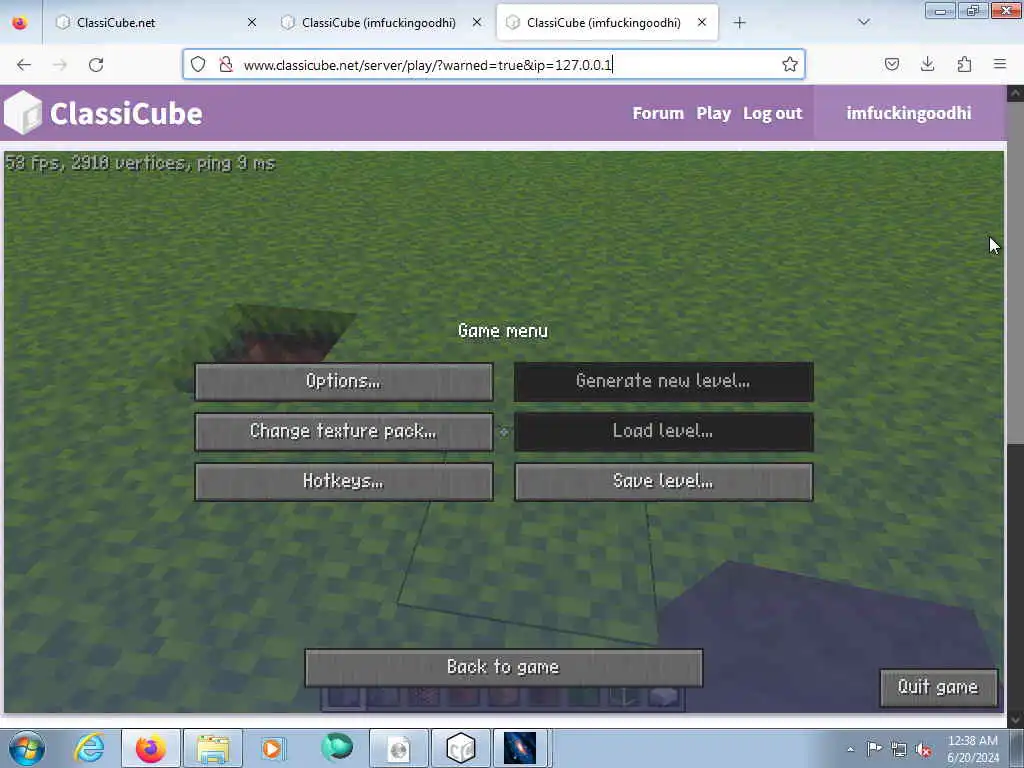
Task: Click the network tray icon
Action: (x=899, y=749)
